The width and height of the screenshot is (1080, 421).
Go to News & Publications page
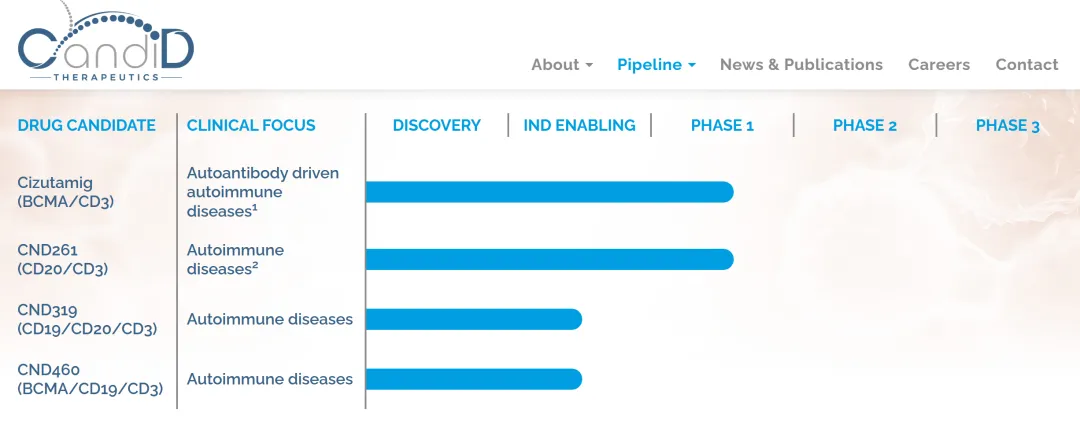tap(801, 65)
